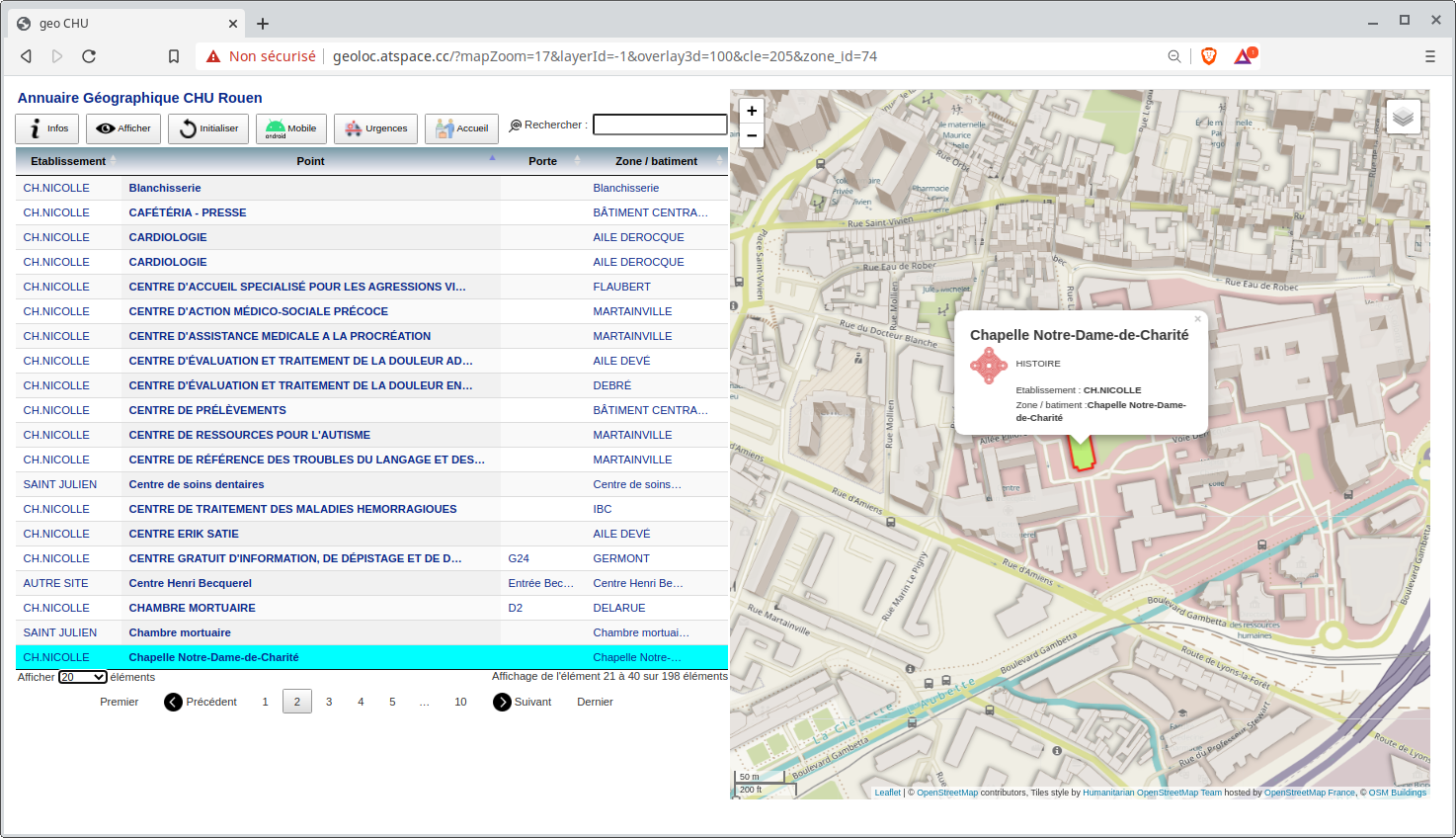The height and width of the screenshot is (838, 1456).
Task: Select Centre Henri Becquerel row
Action: tap(371, 583)
